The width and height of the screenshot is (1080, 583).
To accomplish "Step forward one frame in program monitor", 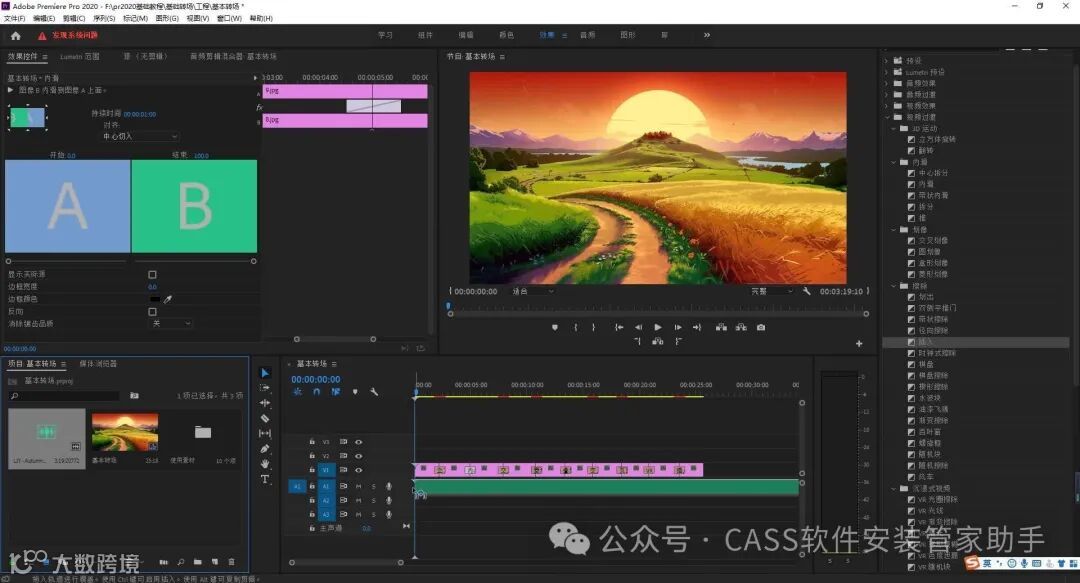I will 678,327.
